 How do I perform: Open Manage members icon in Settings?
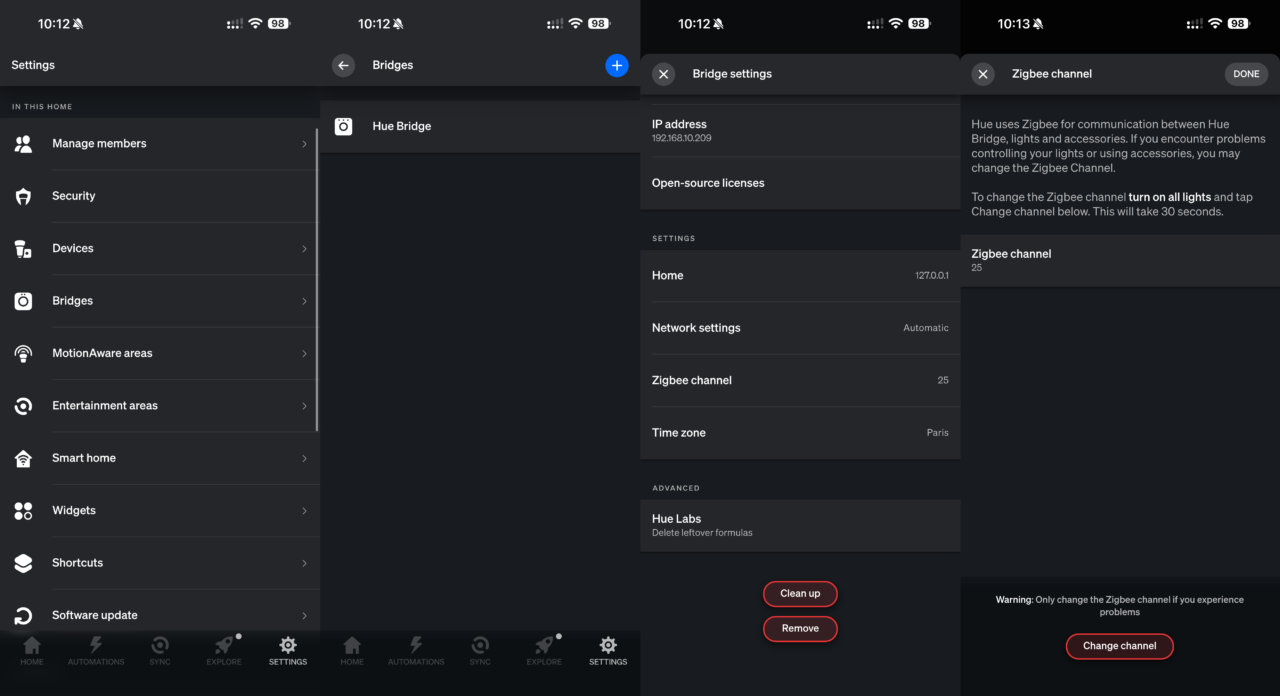[23, 144]
